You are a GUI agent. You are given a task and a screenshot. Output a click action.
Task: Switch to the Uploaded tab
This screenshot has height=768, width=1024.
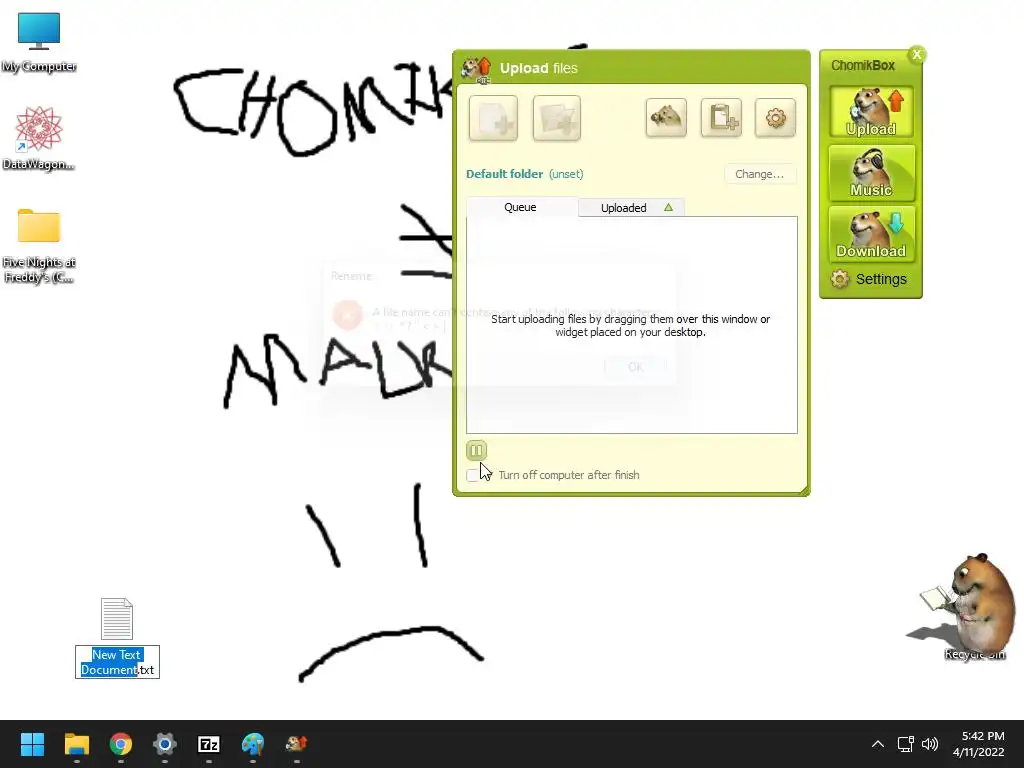coord(631,208)
